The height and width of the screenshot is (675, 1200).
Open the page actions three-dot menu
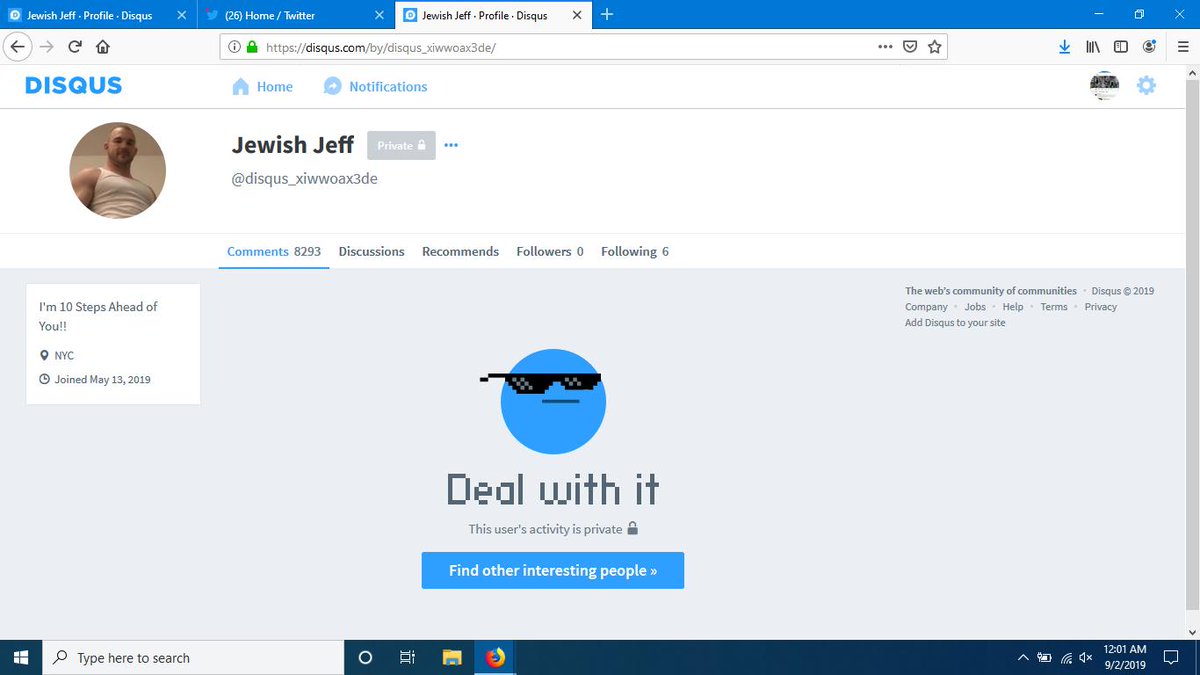pyautogui.click(x=885, y=46)
